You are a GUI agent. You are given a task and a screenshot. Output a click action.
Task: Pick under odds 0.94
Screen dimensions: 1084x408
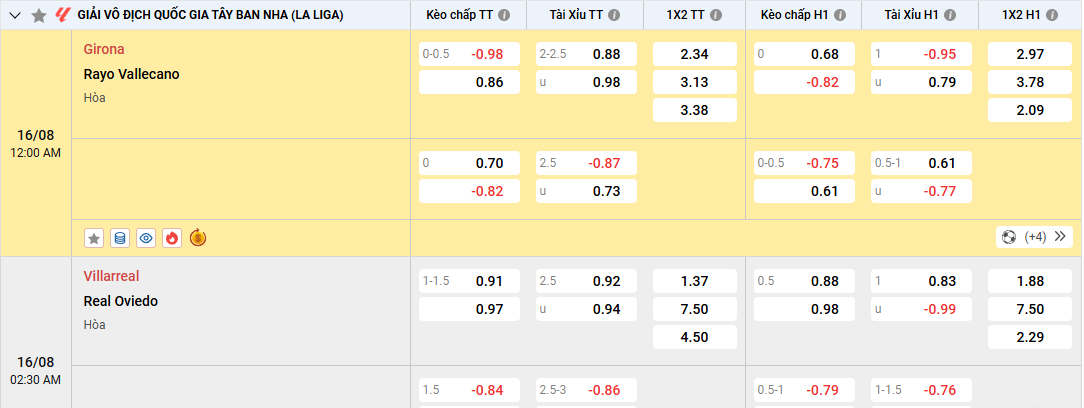586,308
